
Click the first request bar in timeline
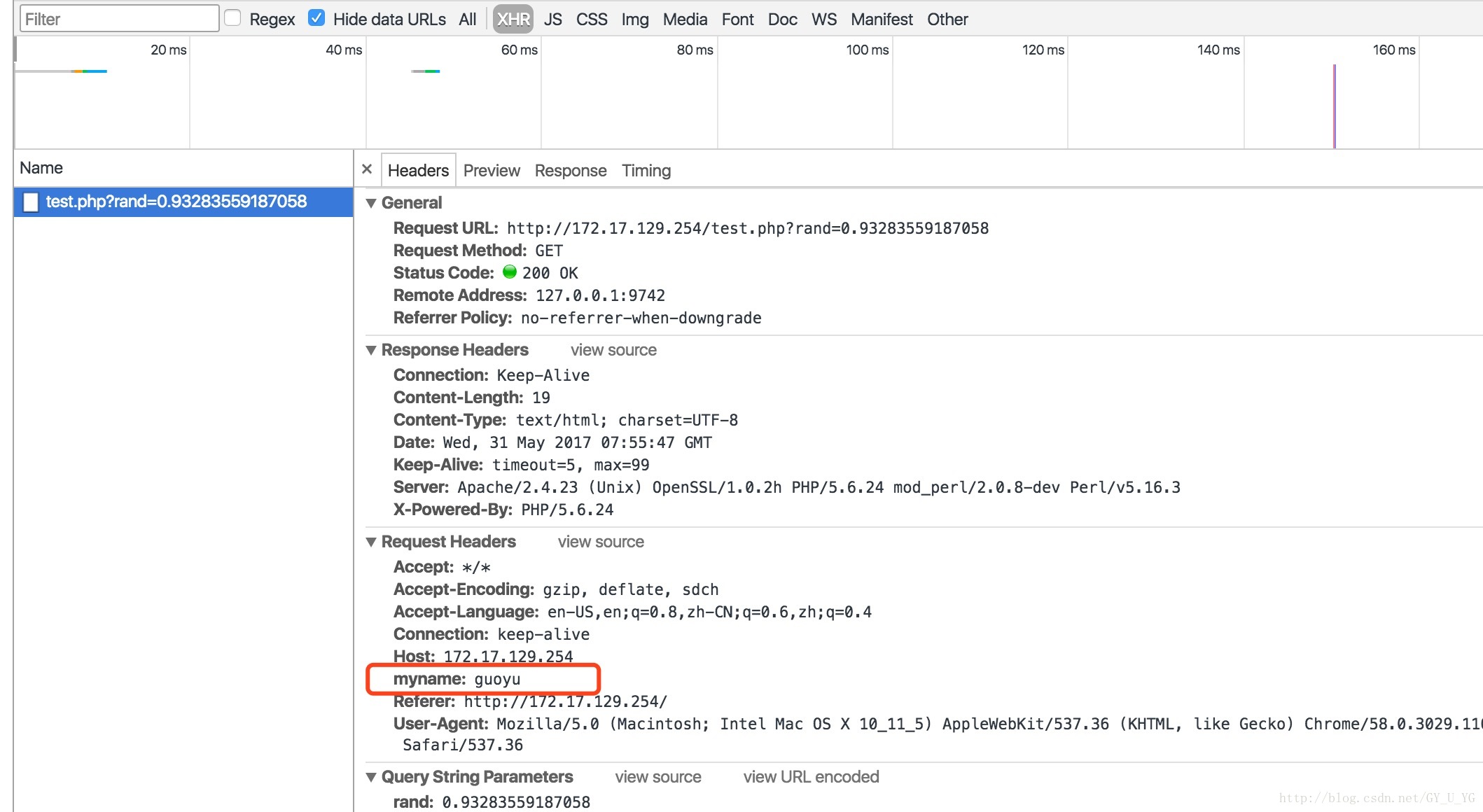61,71
